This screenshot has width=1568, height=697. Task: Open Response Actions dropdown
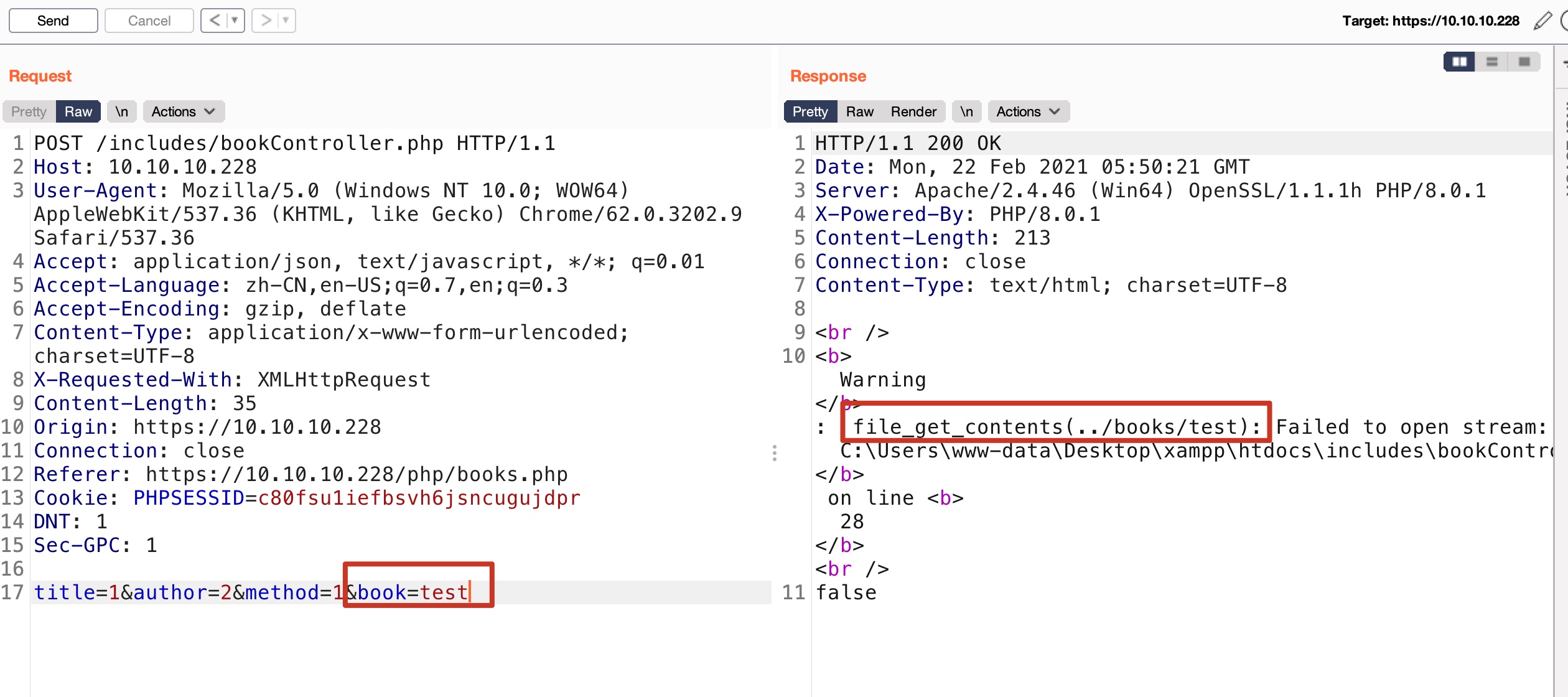[1028, 111]
